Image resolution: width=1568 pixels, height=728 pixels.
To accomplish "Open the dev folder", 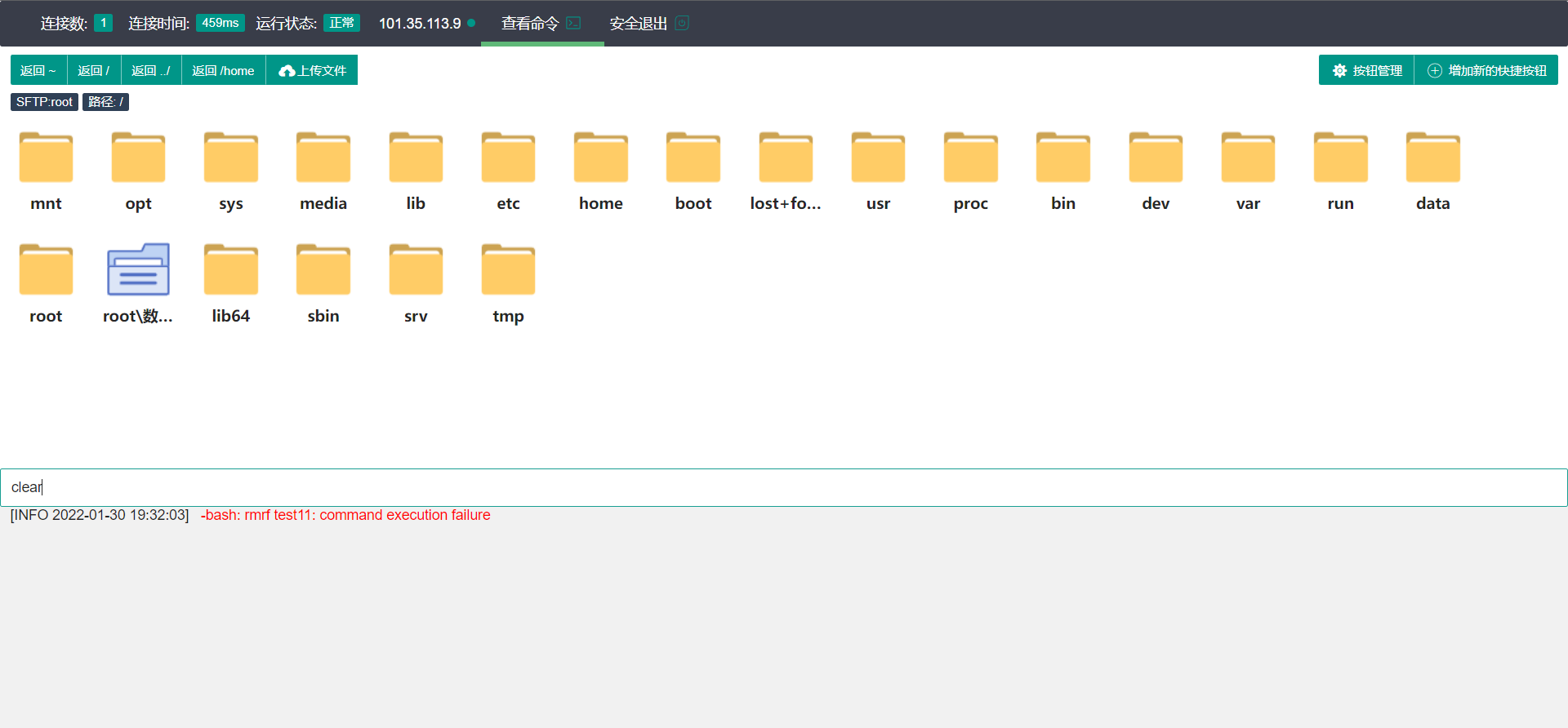I will pyautogui.click(x=1156, y=158).
